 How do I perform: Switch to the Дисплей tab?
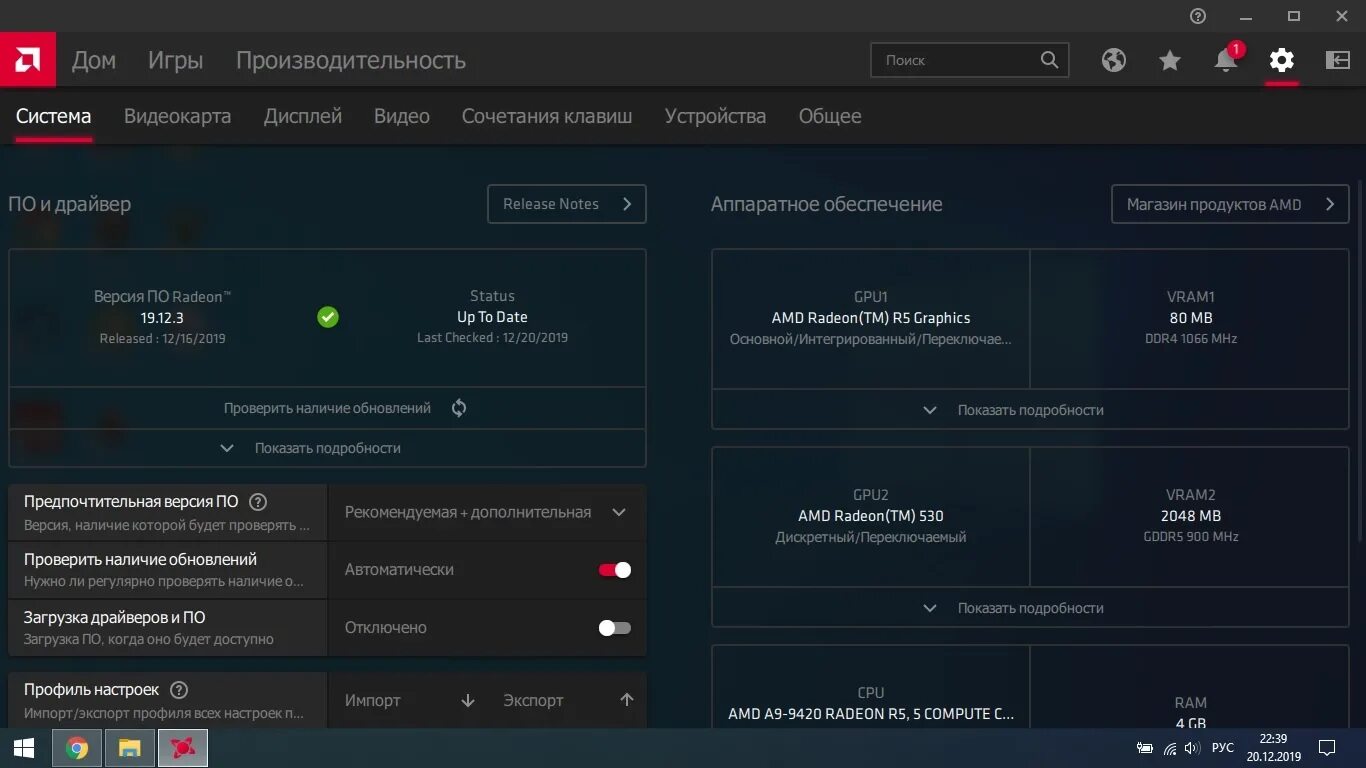click(303, 116)
